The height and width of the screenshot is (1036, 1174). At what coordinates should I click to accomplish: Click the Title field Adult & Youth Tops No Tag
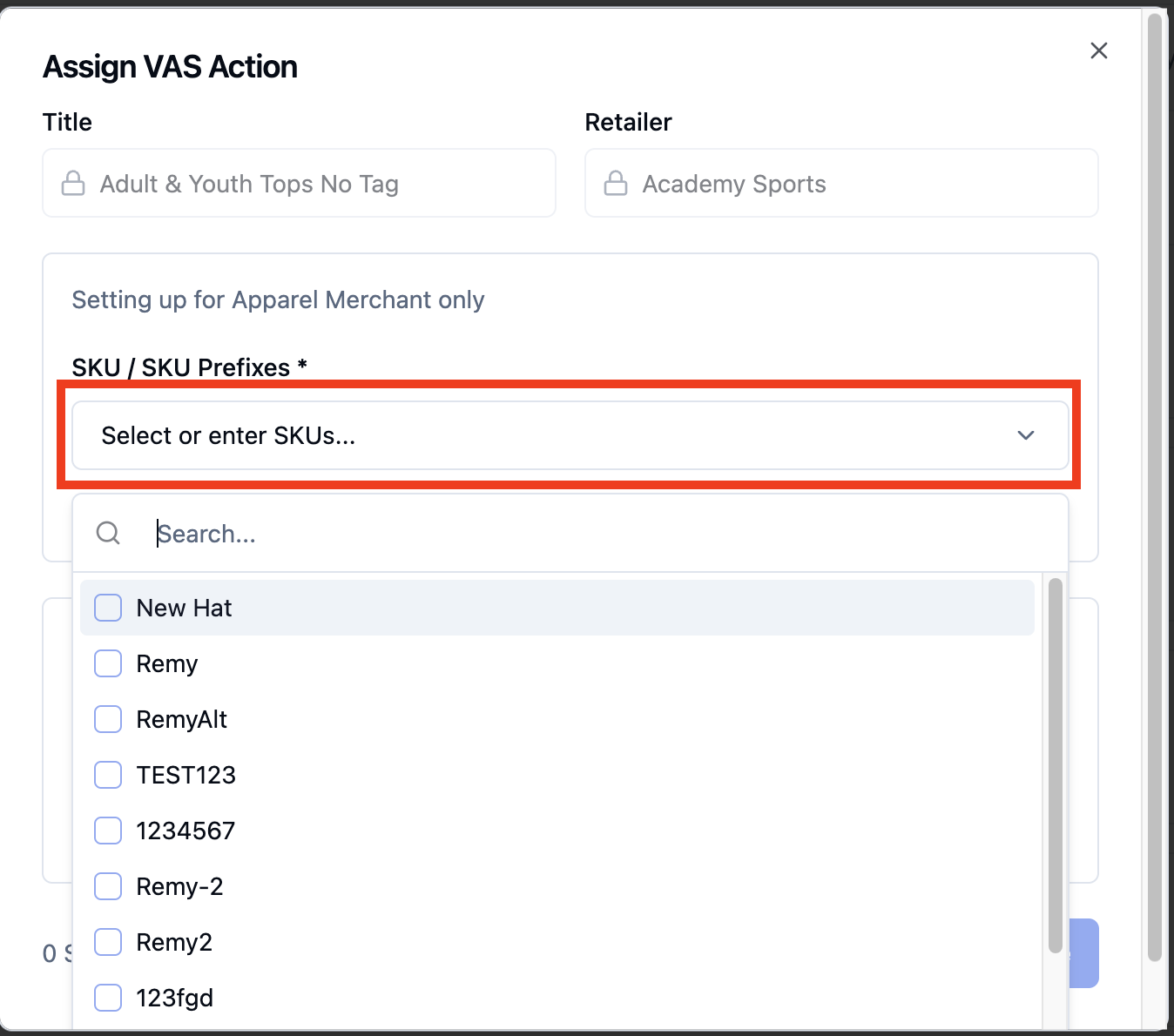coord(299,183)
